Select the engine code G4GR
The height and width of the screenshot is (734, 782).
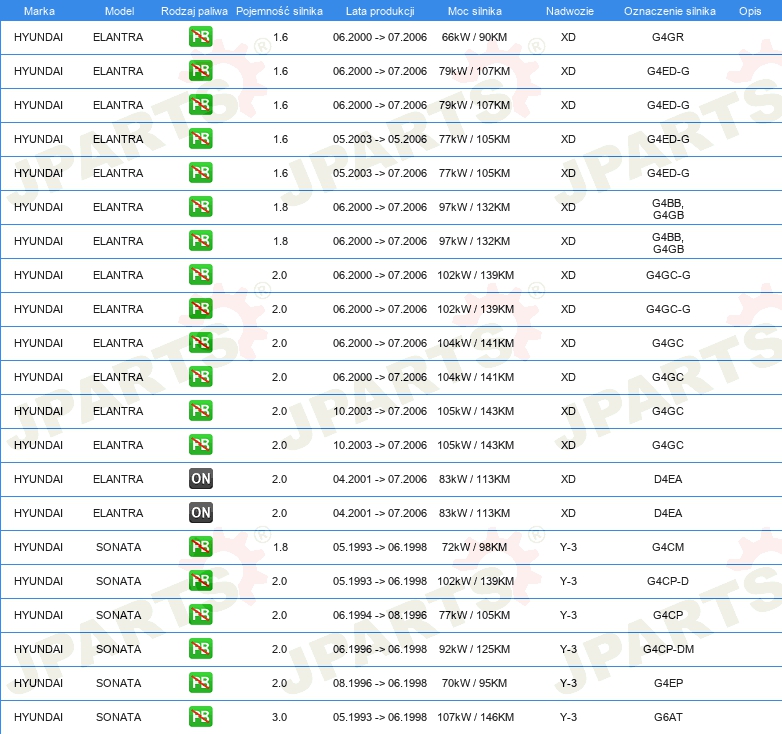pos(668,37)
